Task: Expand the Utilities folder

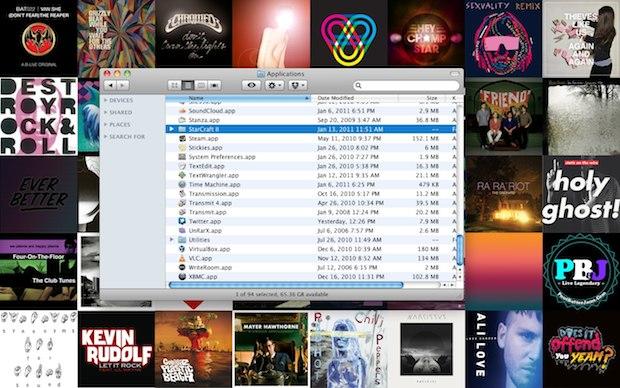Action: pyautogui.click(x=171, y=240)
